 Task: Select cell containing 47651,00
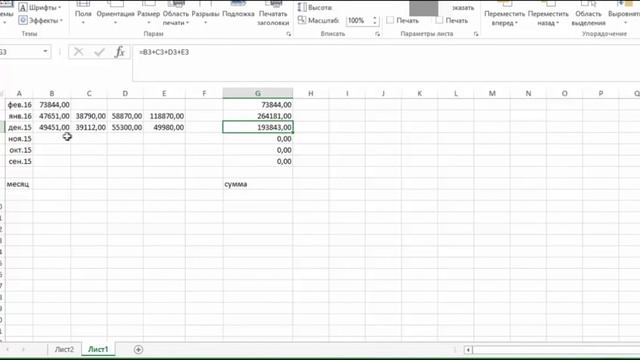(52, 116)
